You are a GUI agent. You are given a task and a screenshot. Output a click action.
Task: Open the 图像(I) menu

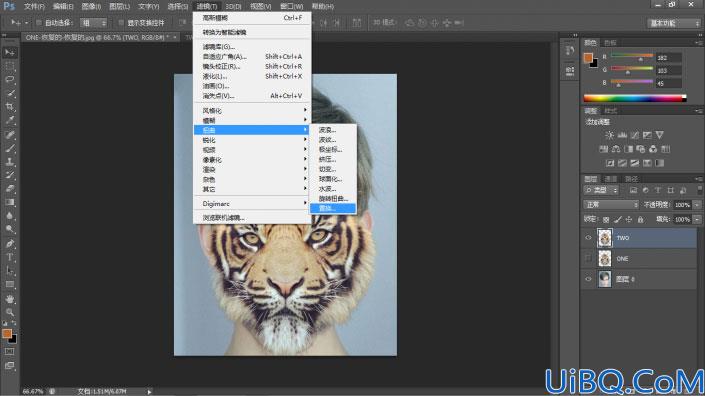click(91, 6)
